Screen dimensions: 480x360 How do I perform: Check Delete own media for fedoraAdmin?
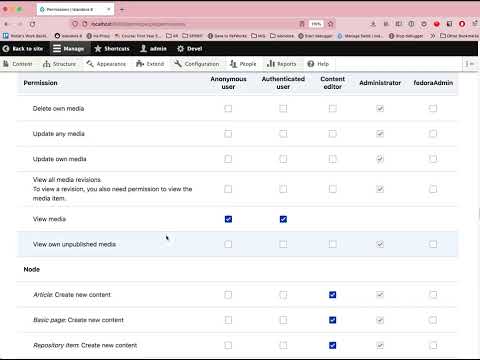click(433, 108)
